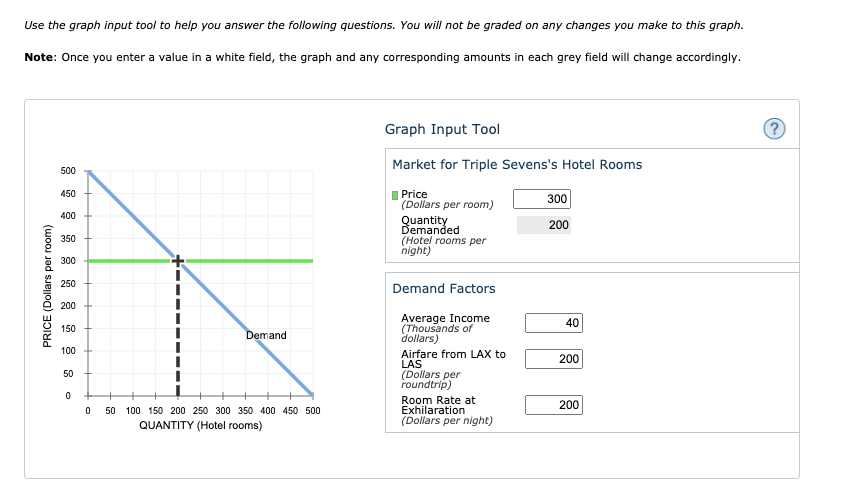Open the help question mark icon
The image size is (860, 503).
(x=774, y=129)
